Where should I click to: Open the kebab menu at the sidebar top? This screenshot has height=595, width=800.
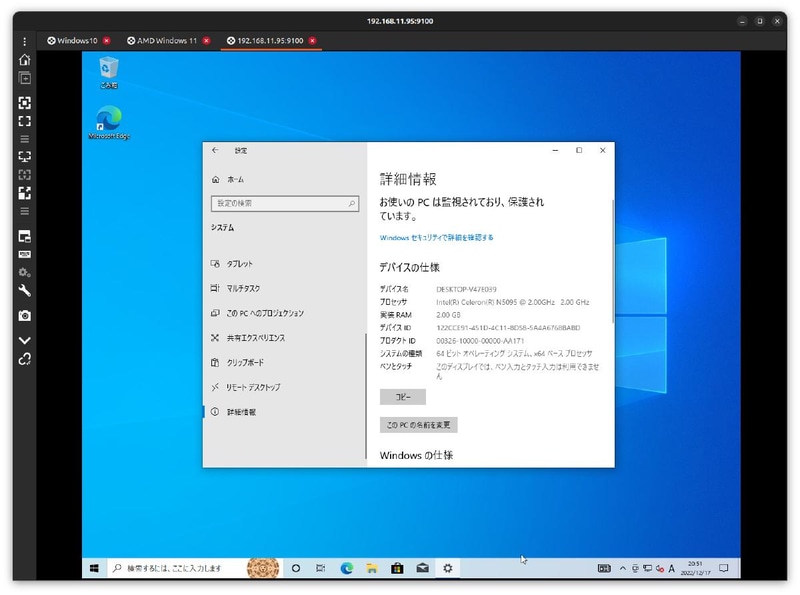tap(22, 41)
